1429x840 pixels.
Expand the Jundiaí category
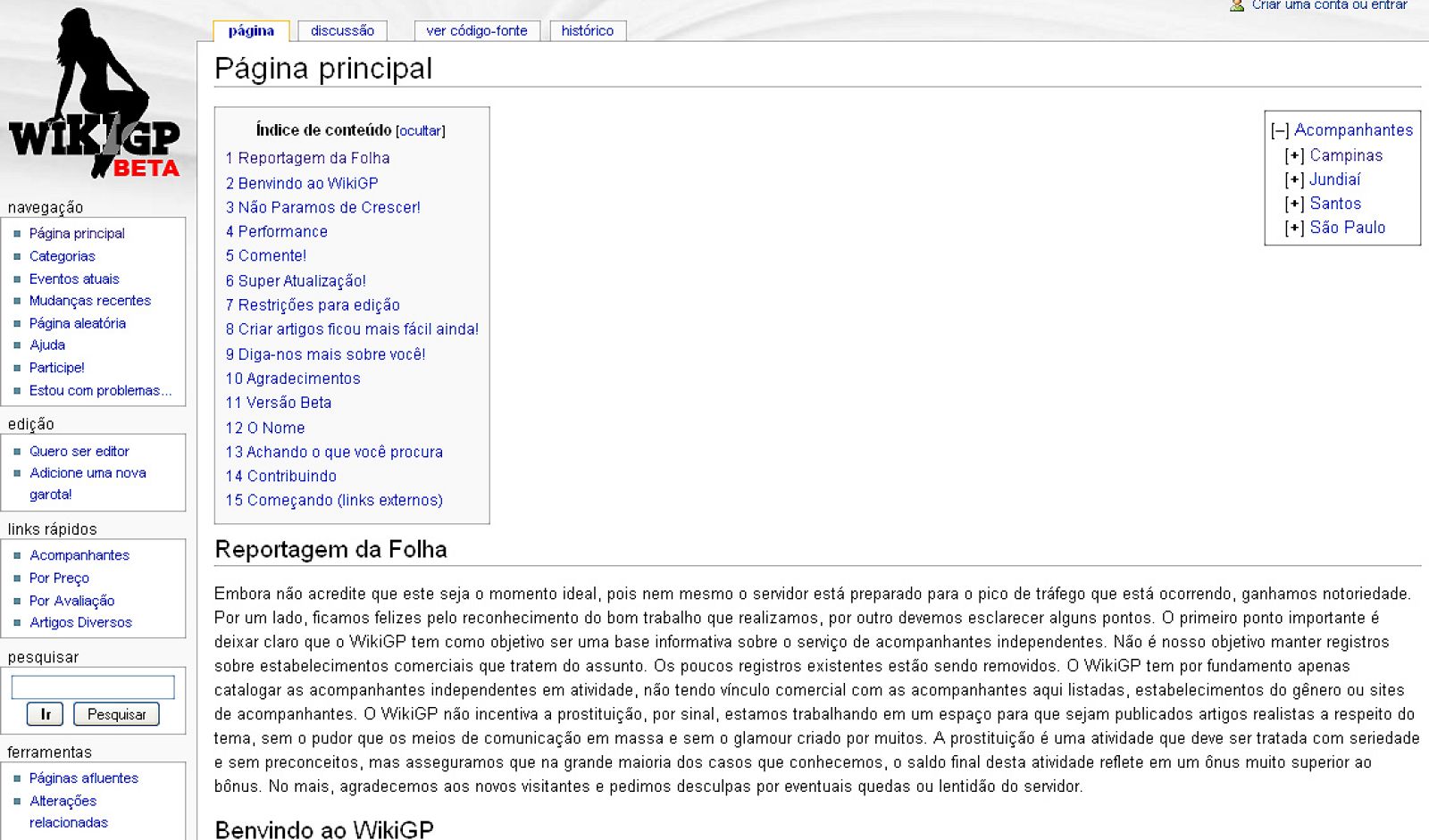coord(1293,179)
